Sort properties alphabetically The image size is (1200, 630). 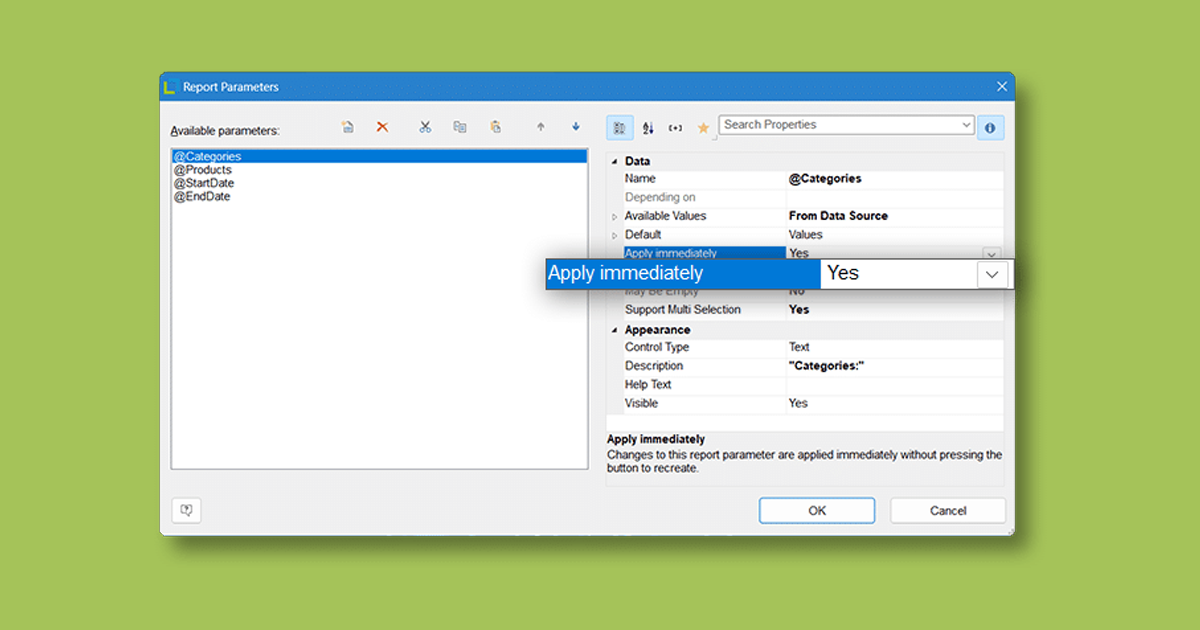[647, 127]
